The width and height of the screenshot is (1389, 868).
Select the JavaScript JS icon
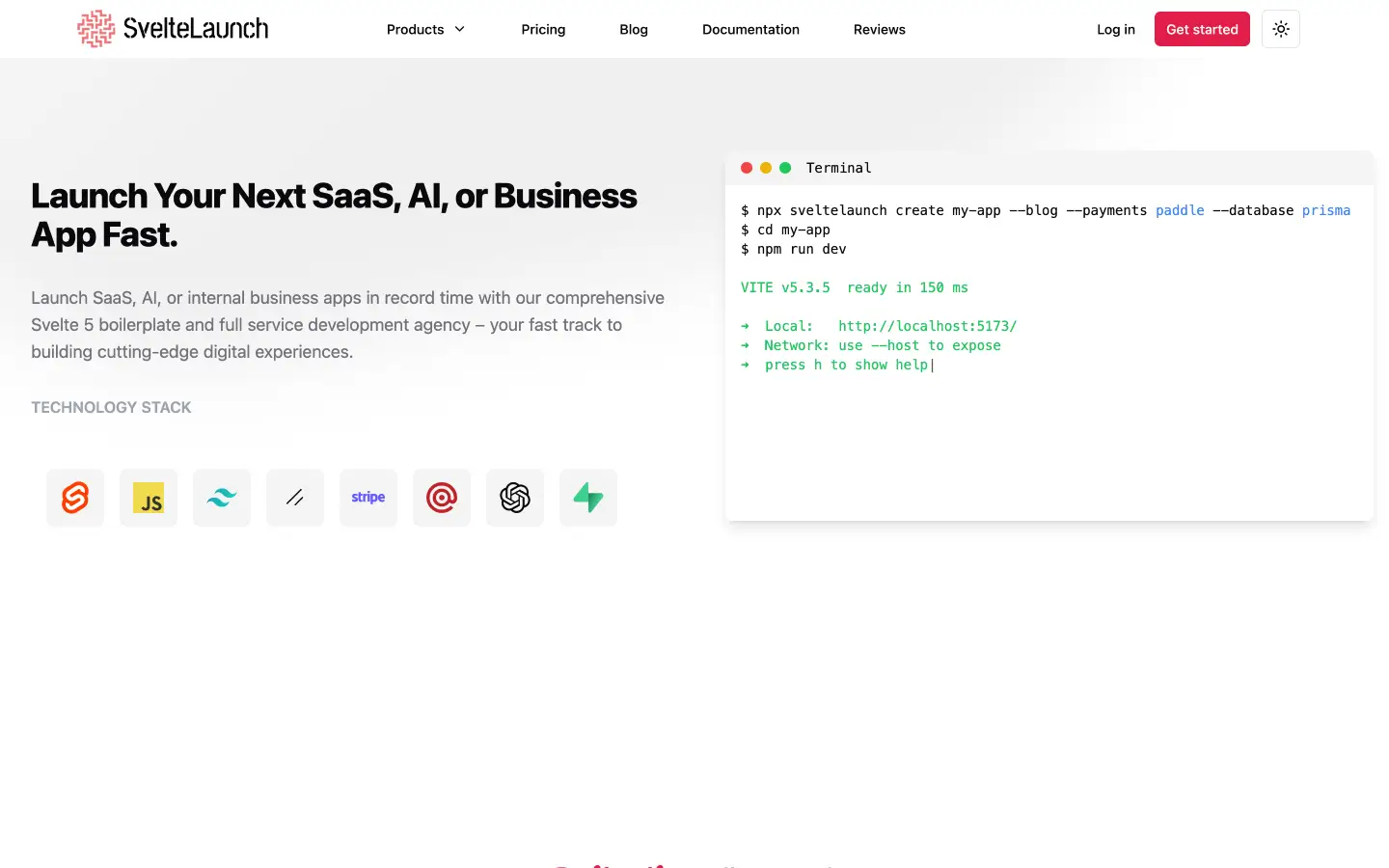pyautogui.click(x=149, y=498)
